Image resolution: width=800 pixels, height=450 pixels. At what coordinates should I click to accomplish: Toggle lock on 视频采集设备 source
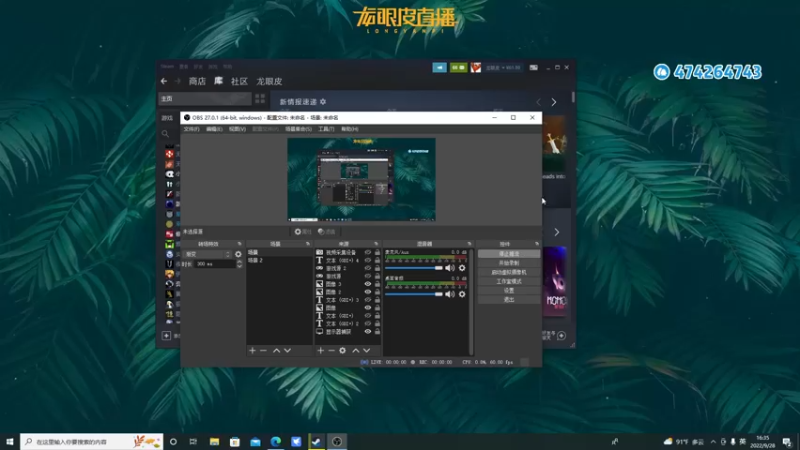click(378, 253)
